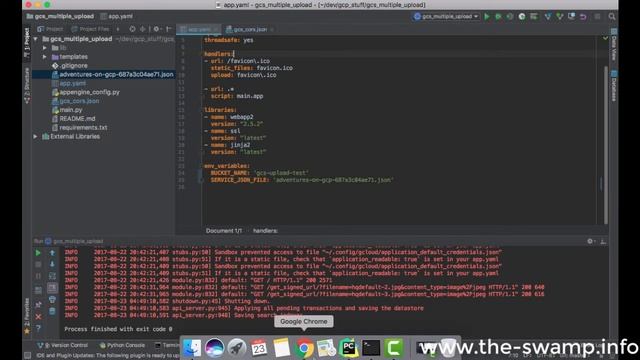Image resolution: width=640 pixels, height=360 pixels.
Task: Start the Debug session from the top toolbar
Action: 498,17
